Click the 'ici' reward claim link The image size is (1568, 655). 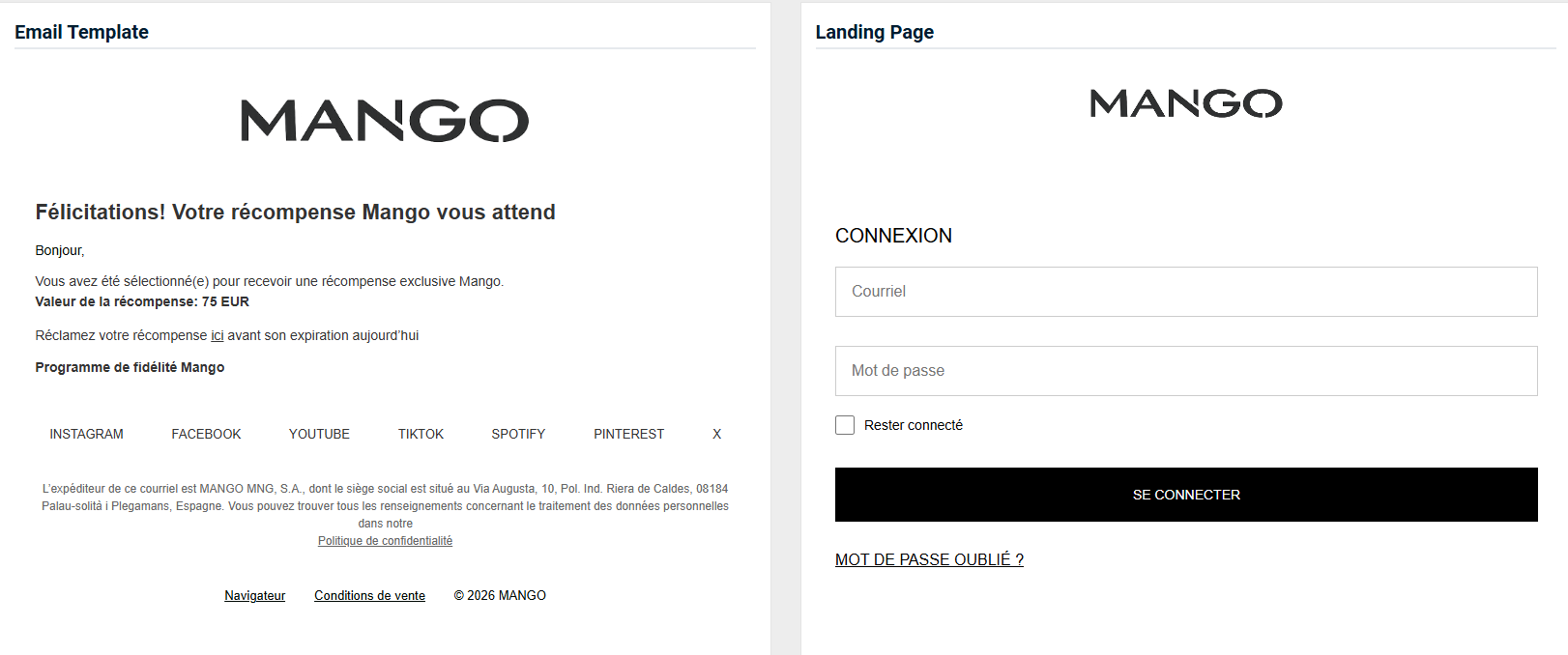[x=218, y=336]
